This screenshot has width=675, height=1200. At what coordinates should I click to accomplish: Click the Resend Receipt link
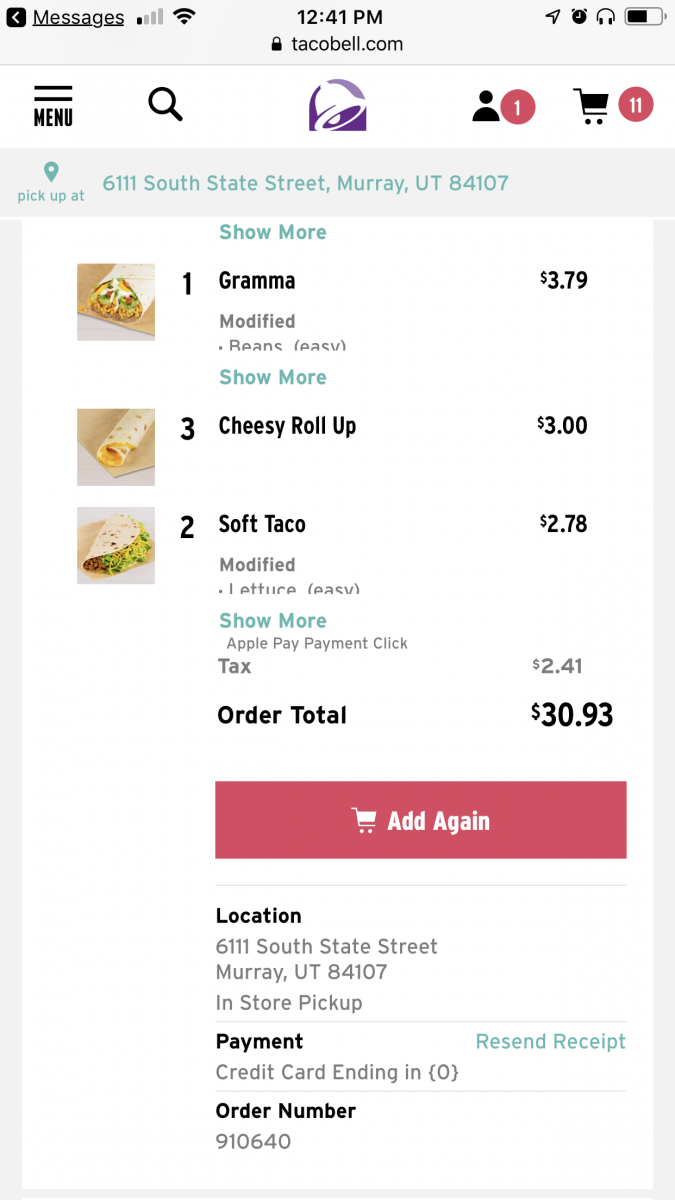(550, 1042)
